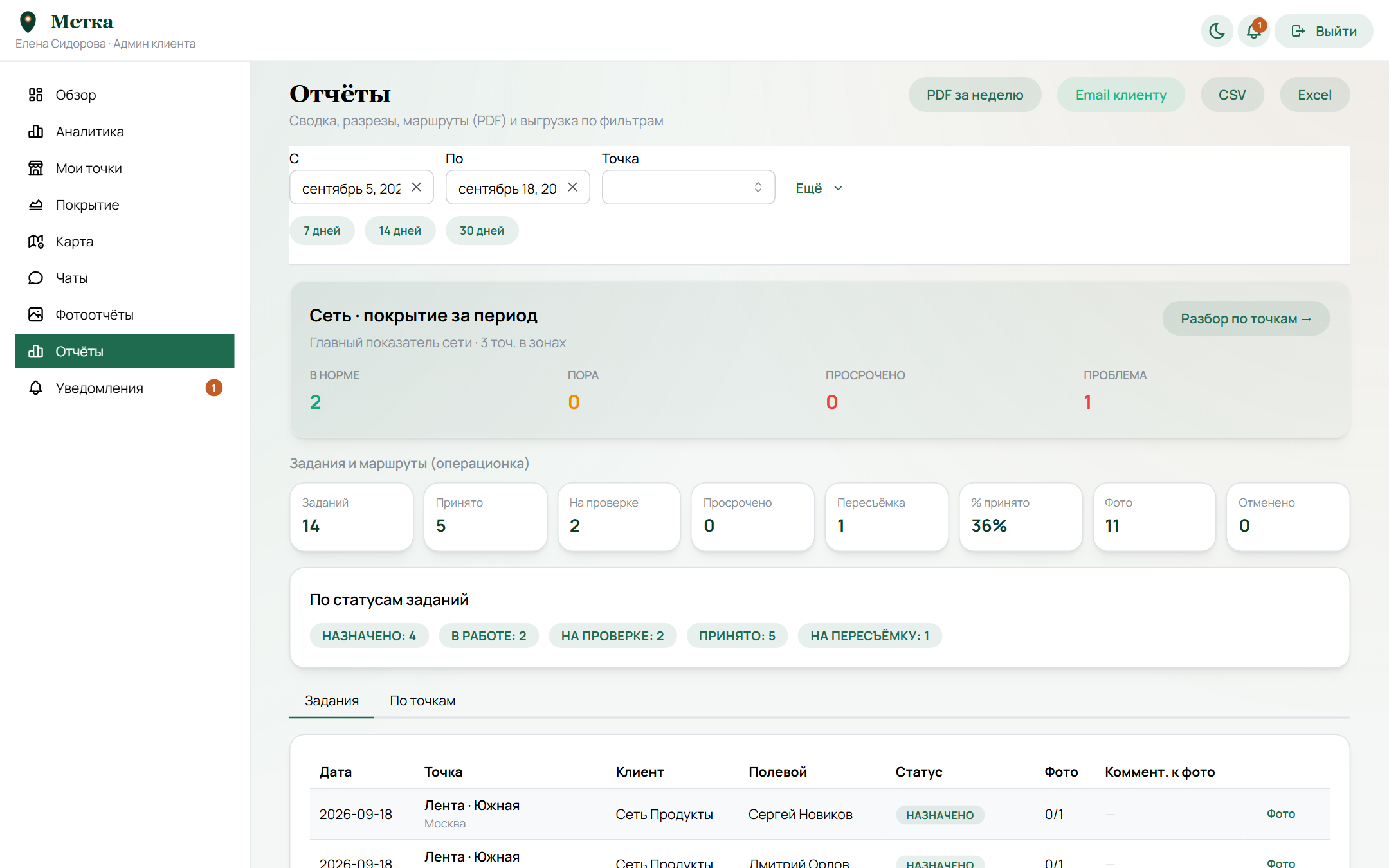
Task: Export report as Excel
Action: coord(1314,95)
